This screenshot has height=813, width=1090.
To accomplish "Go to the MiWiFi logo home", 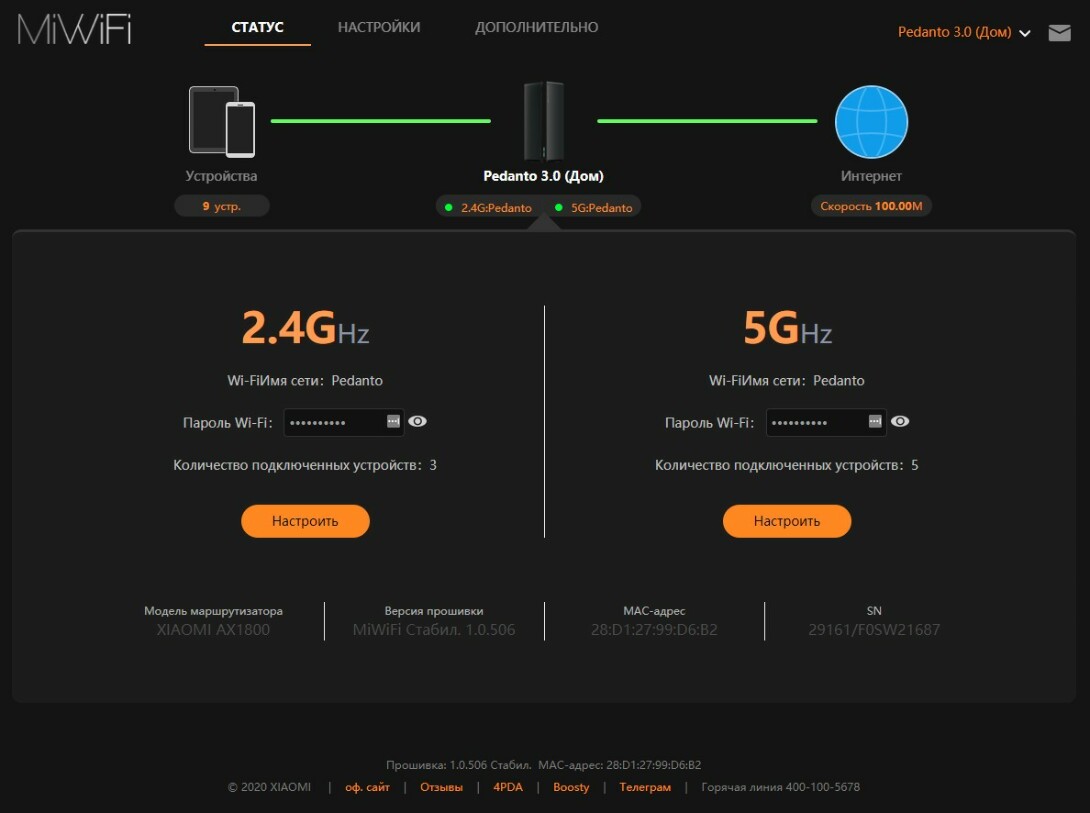I will point(74,29).
